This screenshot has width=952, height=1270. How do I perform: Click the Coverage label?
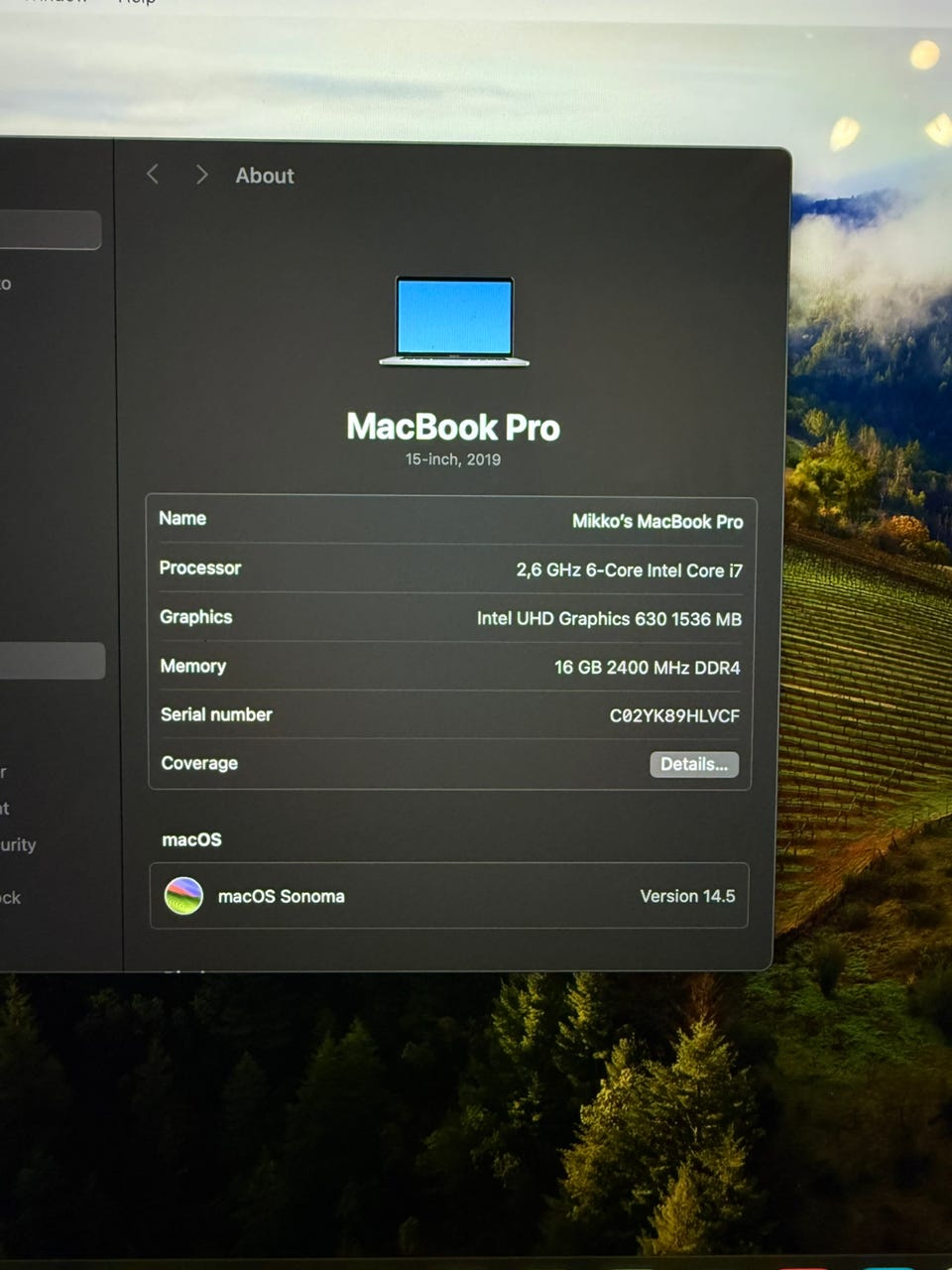(199, 763)
